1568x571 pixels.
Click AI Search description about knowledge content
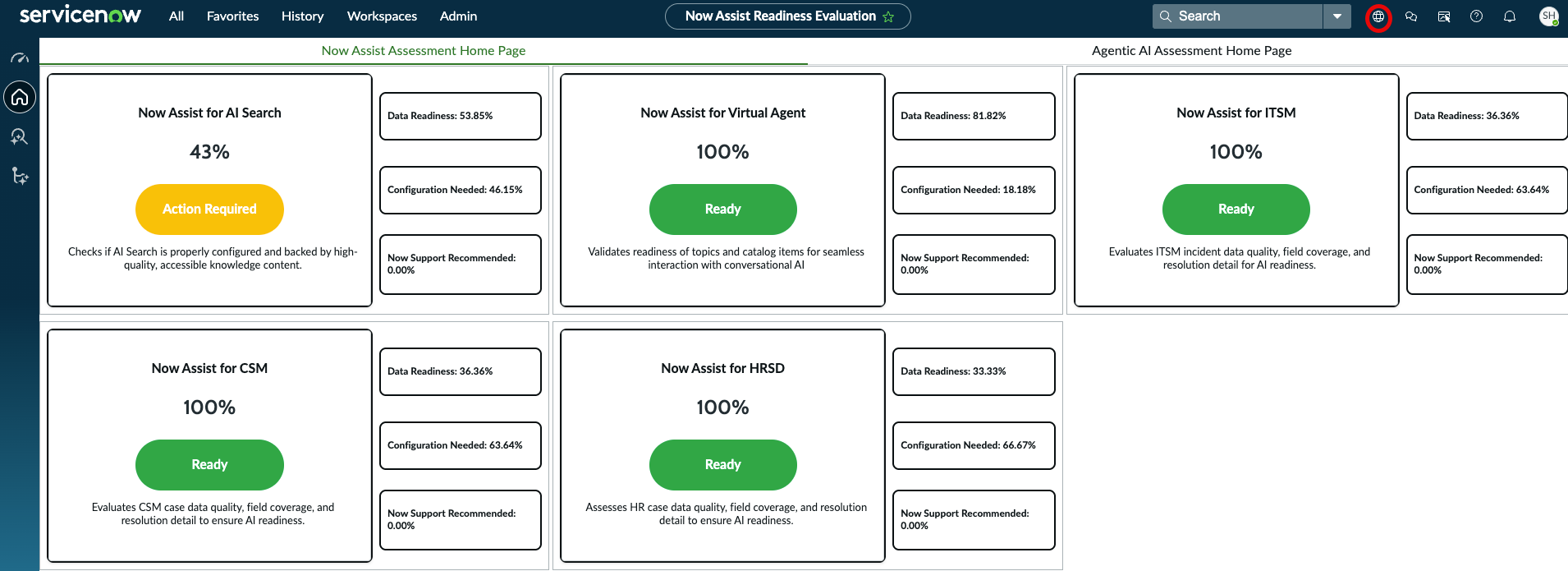(213, 258)
